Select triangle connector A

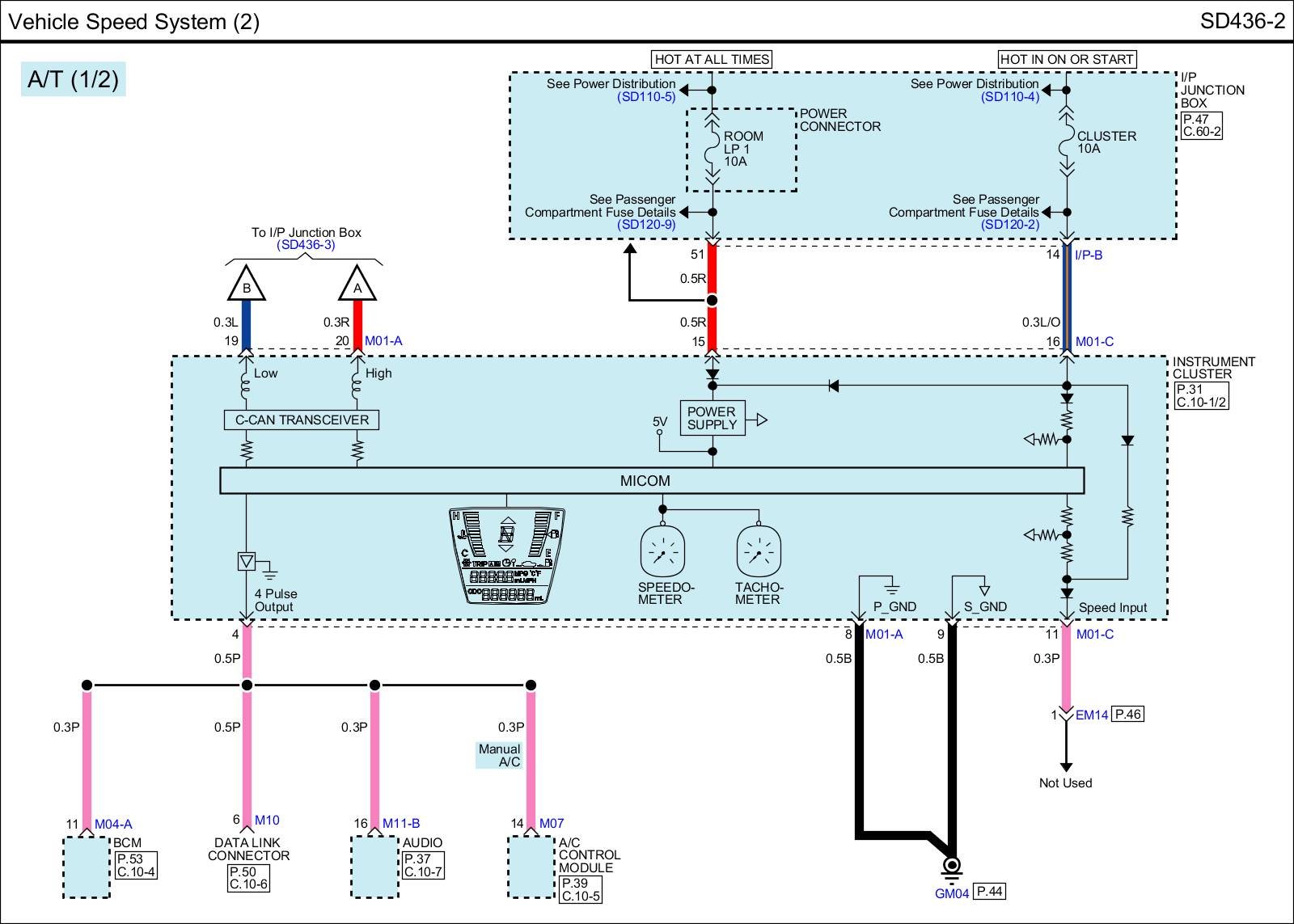click(357, 285)
